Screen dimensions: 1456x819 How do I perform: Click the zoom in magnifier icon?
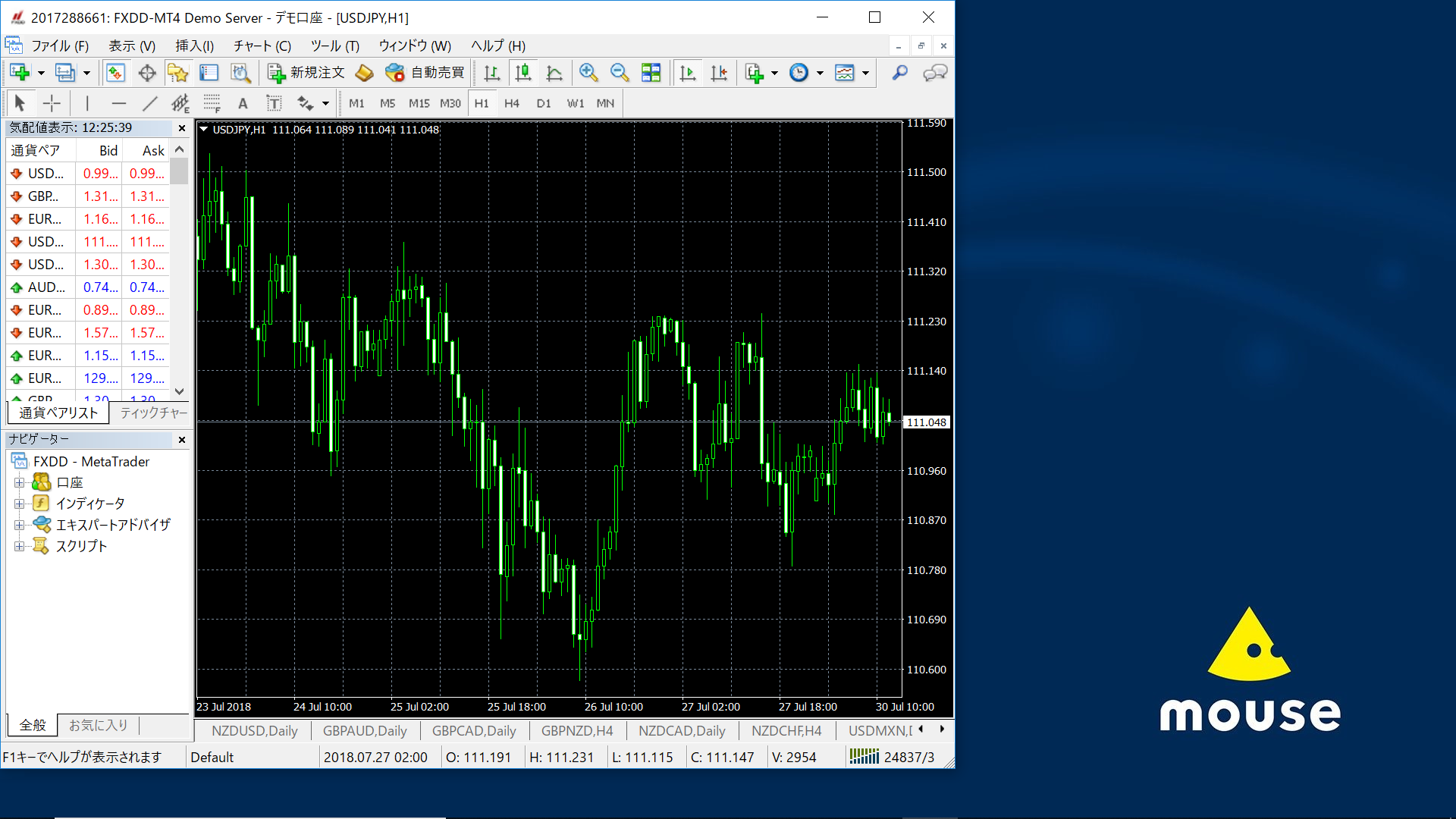click(588, 73)
